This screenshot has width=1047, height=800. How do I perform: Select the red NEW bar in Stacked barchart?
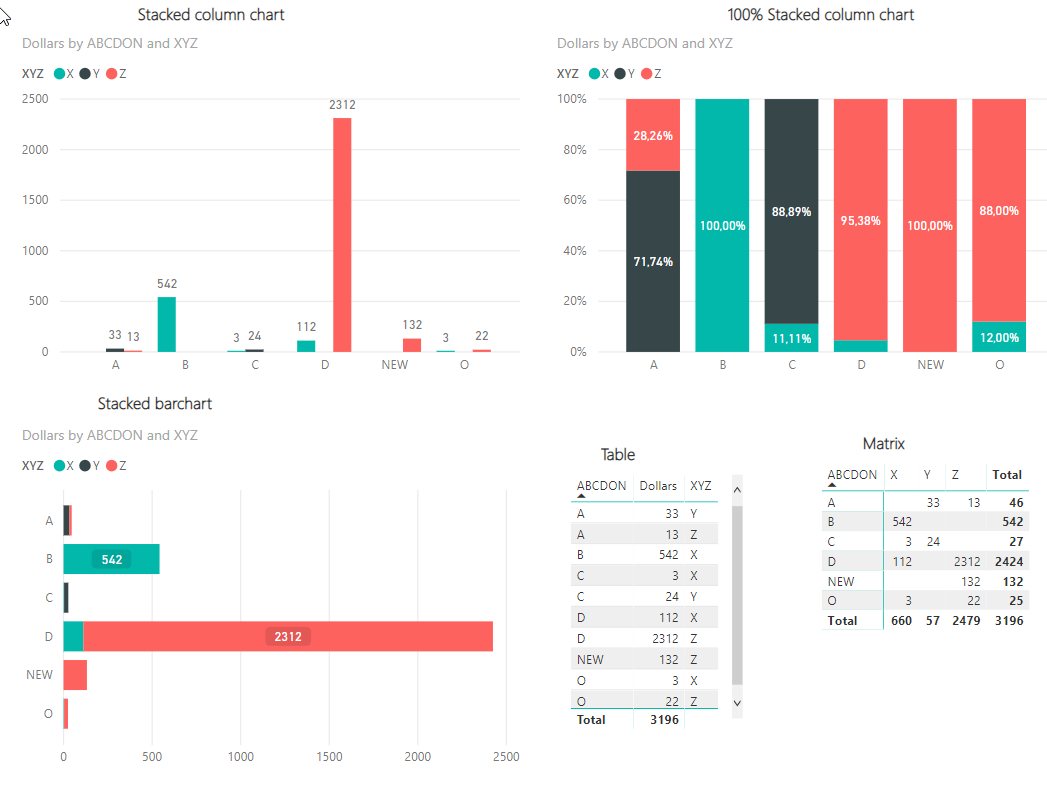(x=75, y=675)
